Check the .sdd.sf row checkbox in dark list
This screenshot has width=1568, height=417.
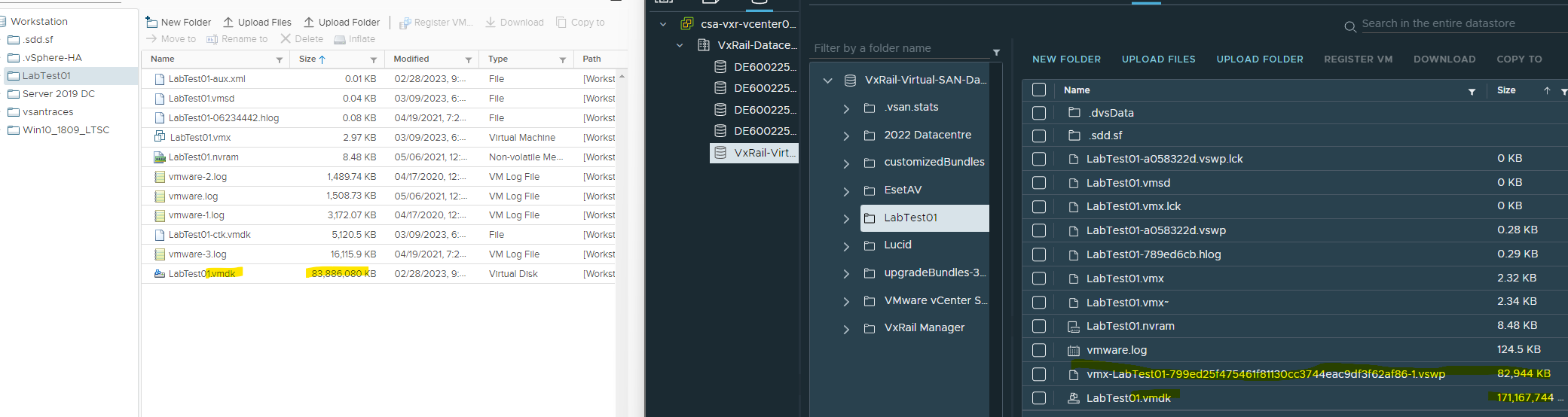tap(1039, 135)
